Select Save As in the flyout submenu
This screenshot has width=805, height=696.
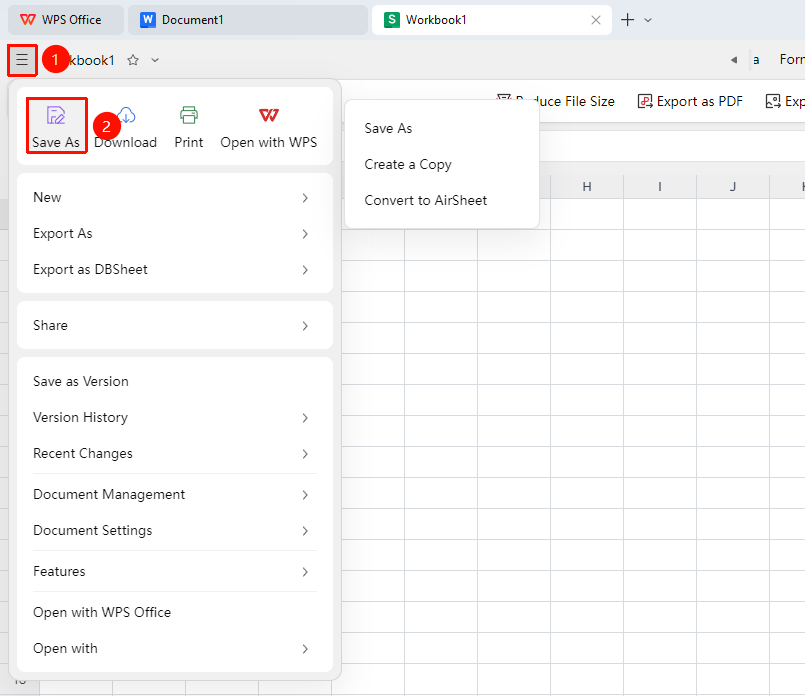tap(442, 128)
